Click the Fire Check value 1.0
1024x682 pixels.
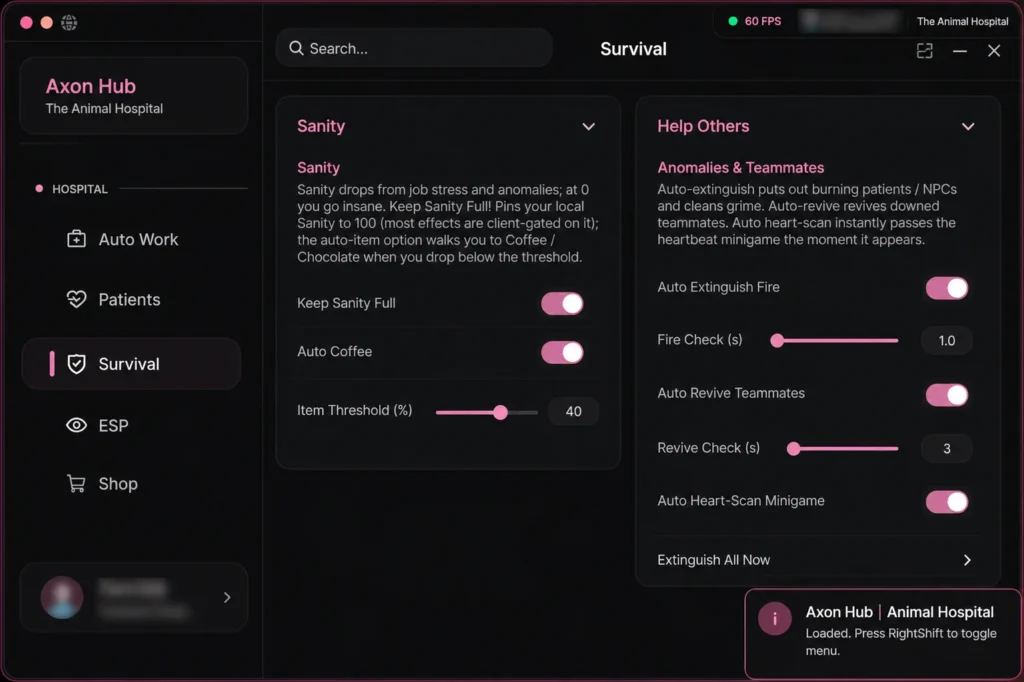coord(946,340)
